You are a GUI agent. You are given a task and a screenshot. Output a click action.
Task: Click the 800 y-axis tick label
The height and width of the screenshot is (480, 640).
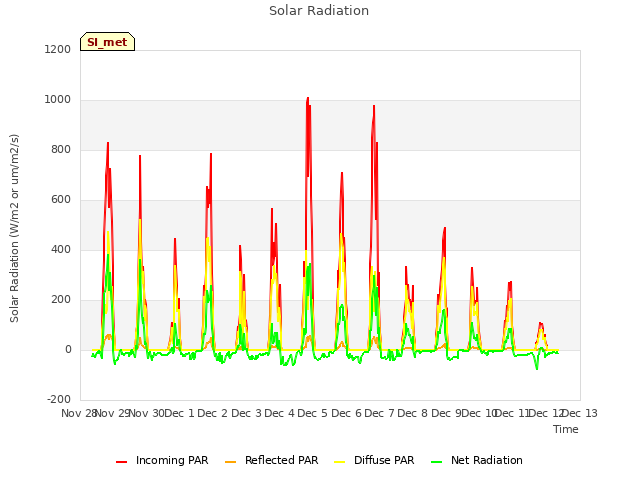pos(61,149)
